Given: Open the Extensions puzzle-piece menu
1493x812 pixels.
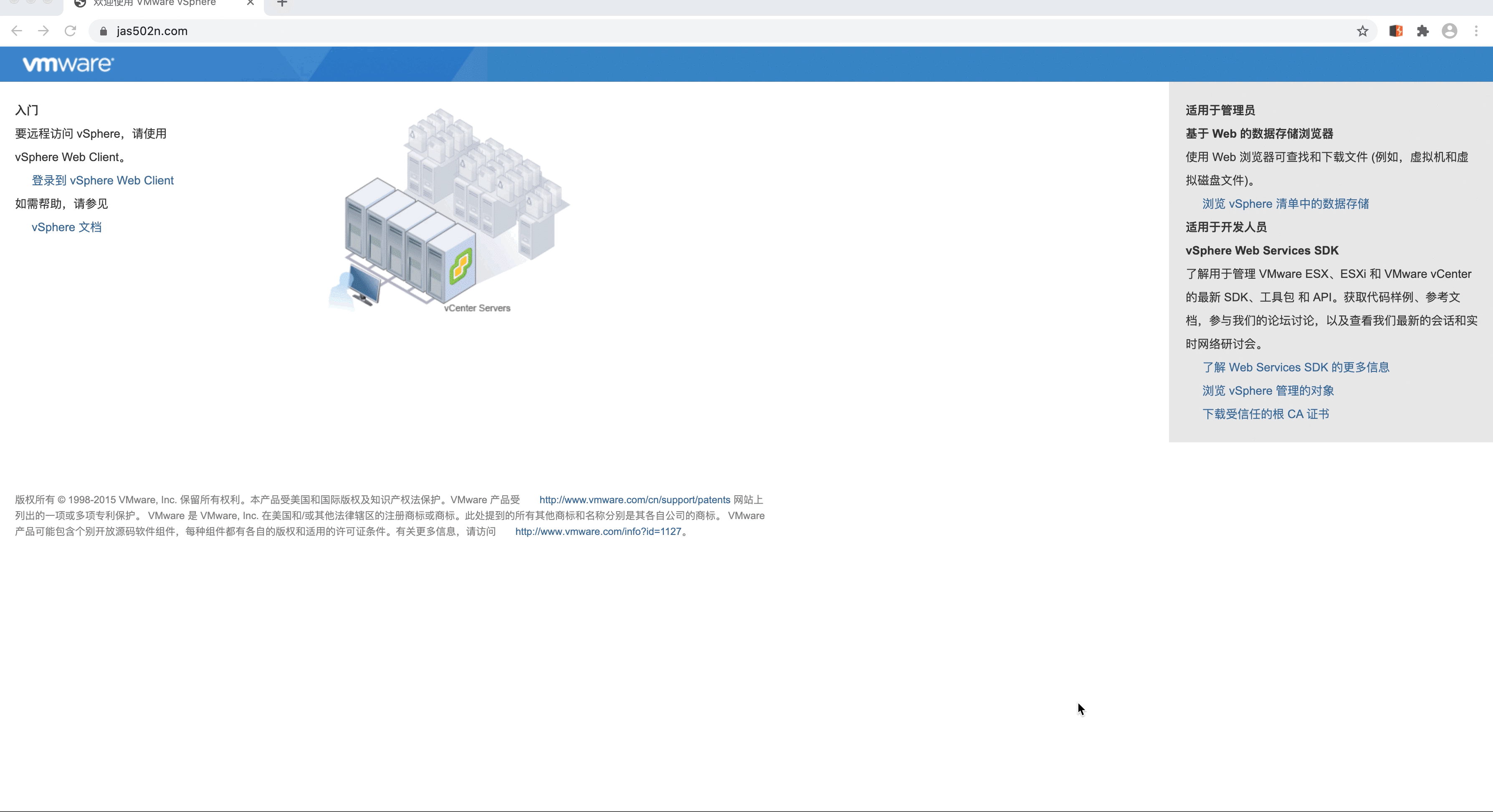Looking at the screenshot, I should pyautogui.click(x=1423, y=31).
